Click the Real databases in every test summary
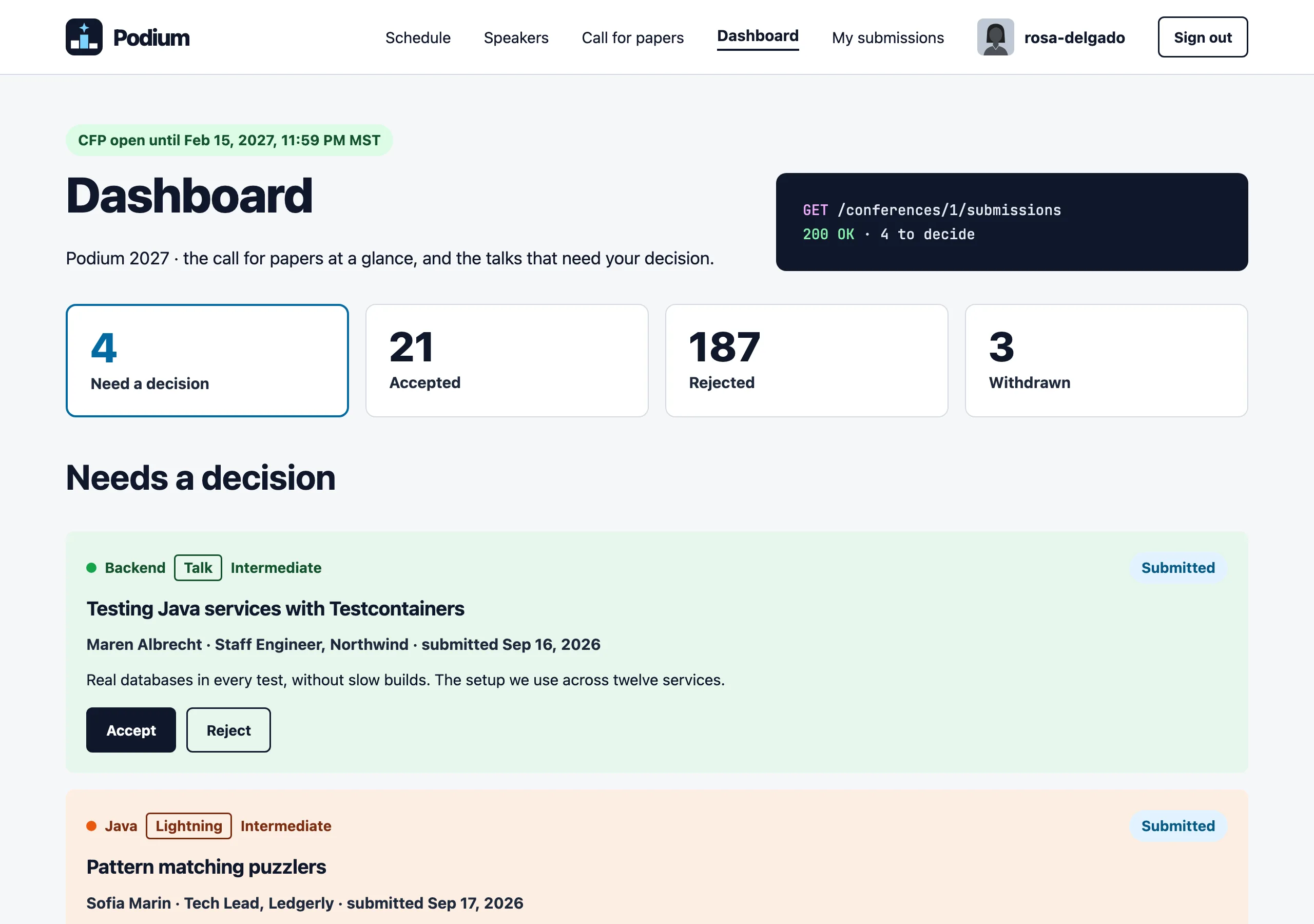 [x=406, y=680]
